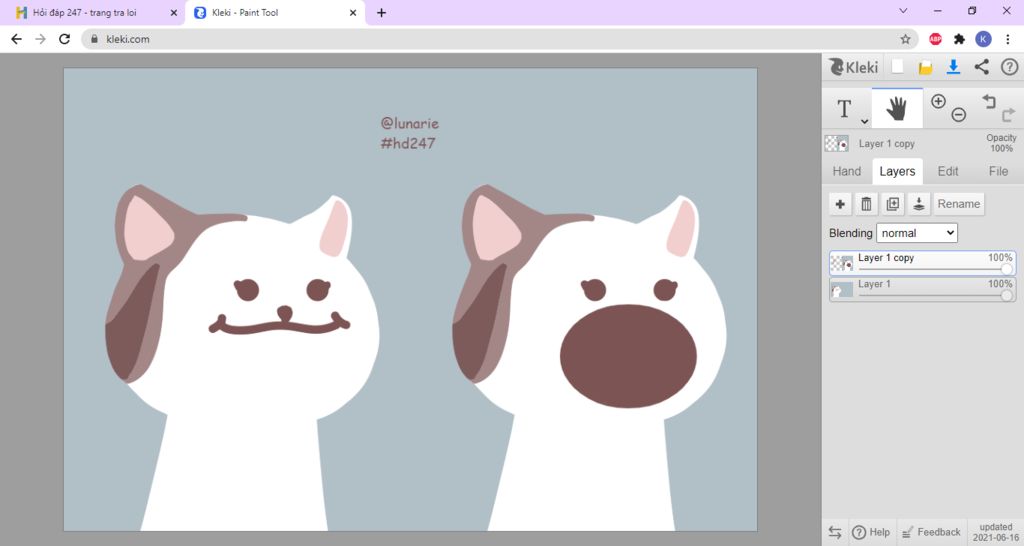Redo the last undone action
The width and height of the screenshot is (1024, 546).
[1008, 115]
